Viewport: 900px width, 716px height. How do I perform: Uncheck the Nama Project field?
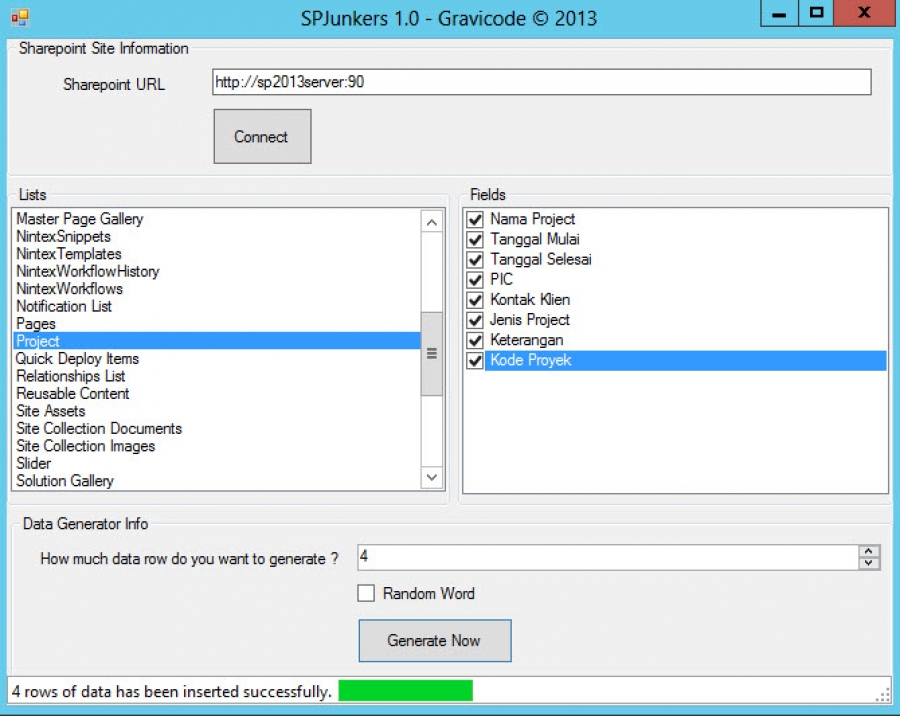474,219
